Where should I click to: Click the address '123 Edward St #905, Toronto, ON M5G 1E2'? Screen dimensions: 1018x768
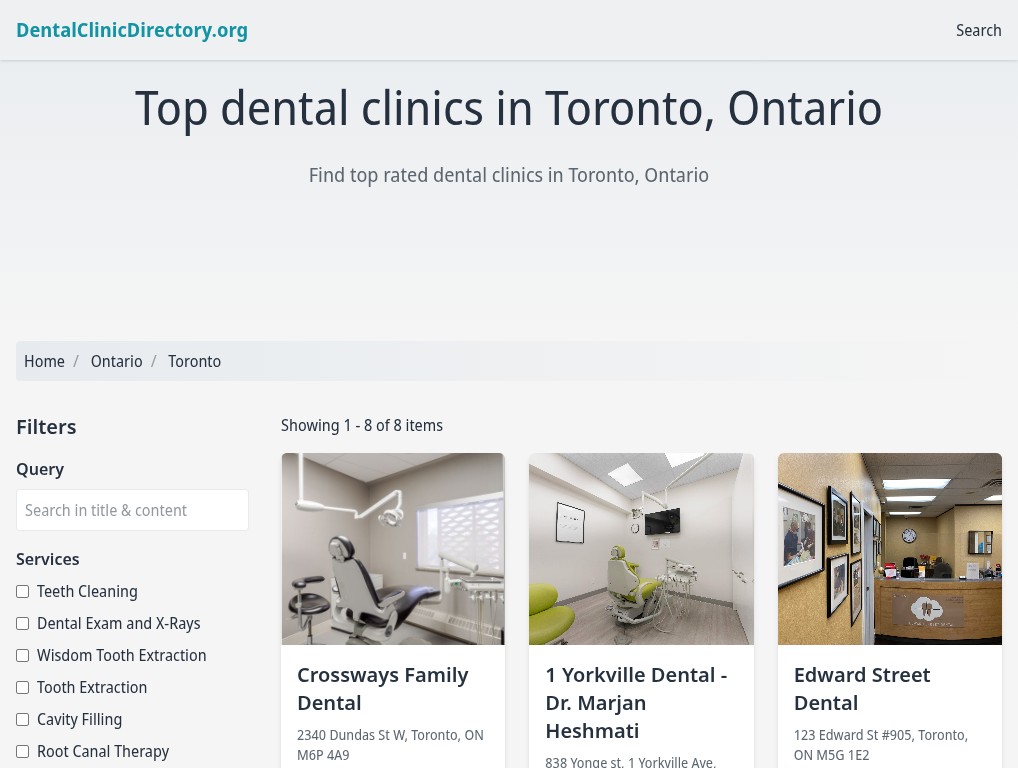click(x=881, y=745)
